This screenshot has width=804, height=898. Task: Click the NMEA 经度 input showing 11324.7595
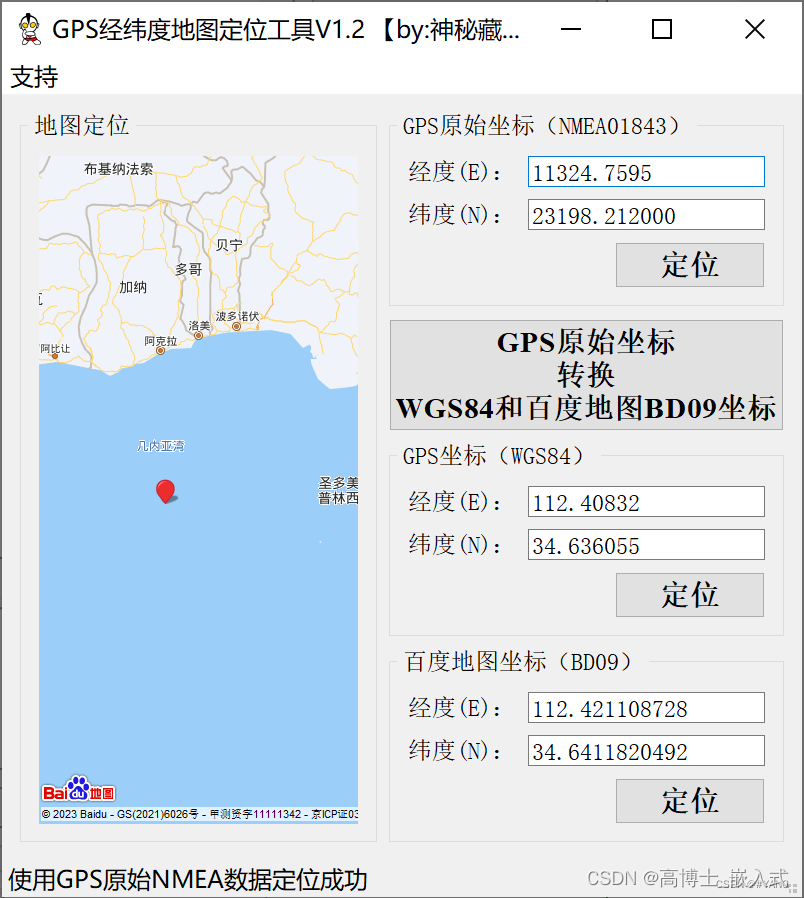pos(645,171)
